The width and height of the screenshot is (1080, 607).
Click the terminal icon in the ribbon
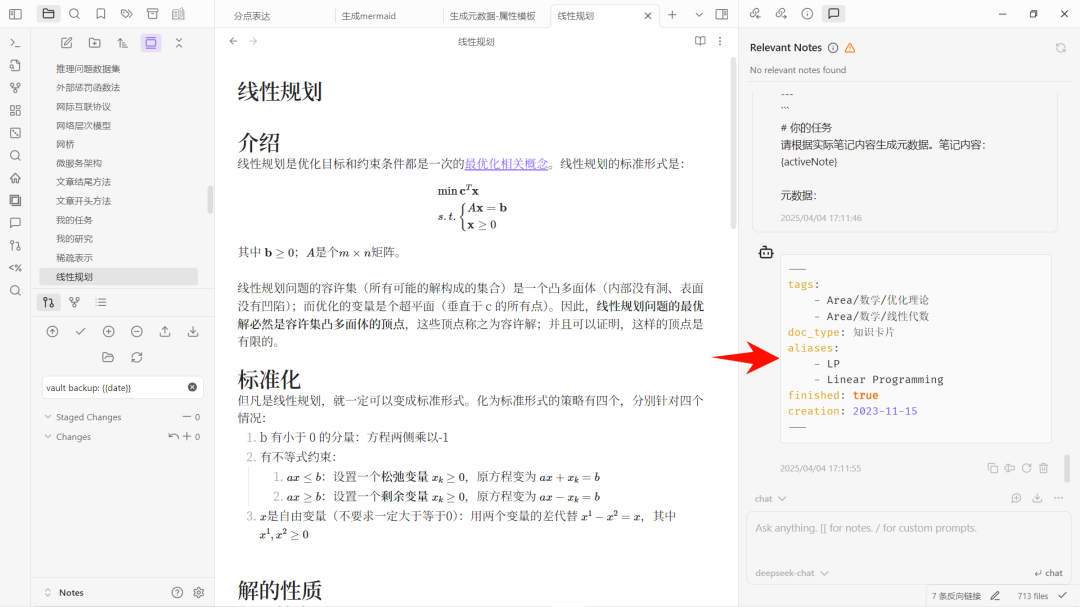coord(15,43)
